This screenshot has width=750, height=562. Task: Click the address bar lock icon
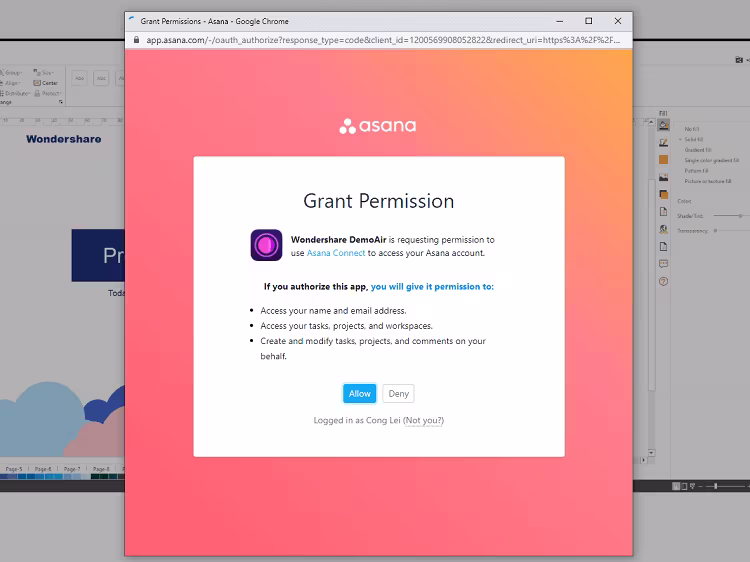pyautogui.click(x=136, y=40)
